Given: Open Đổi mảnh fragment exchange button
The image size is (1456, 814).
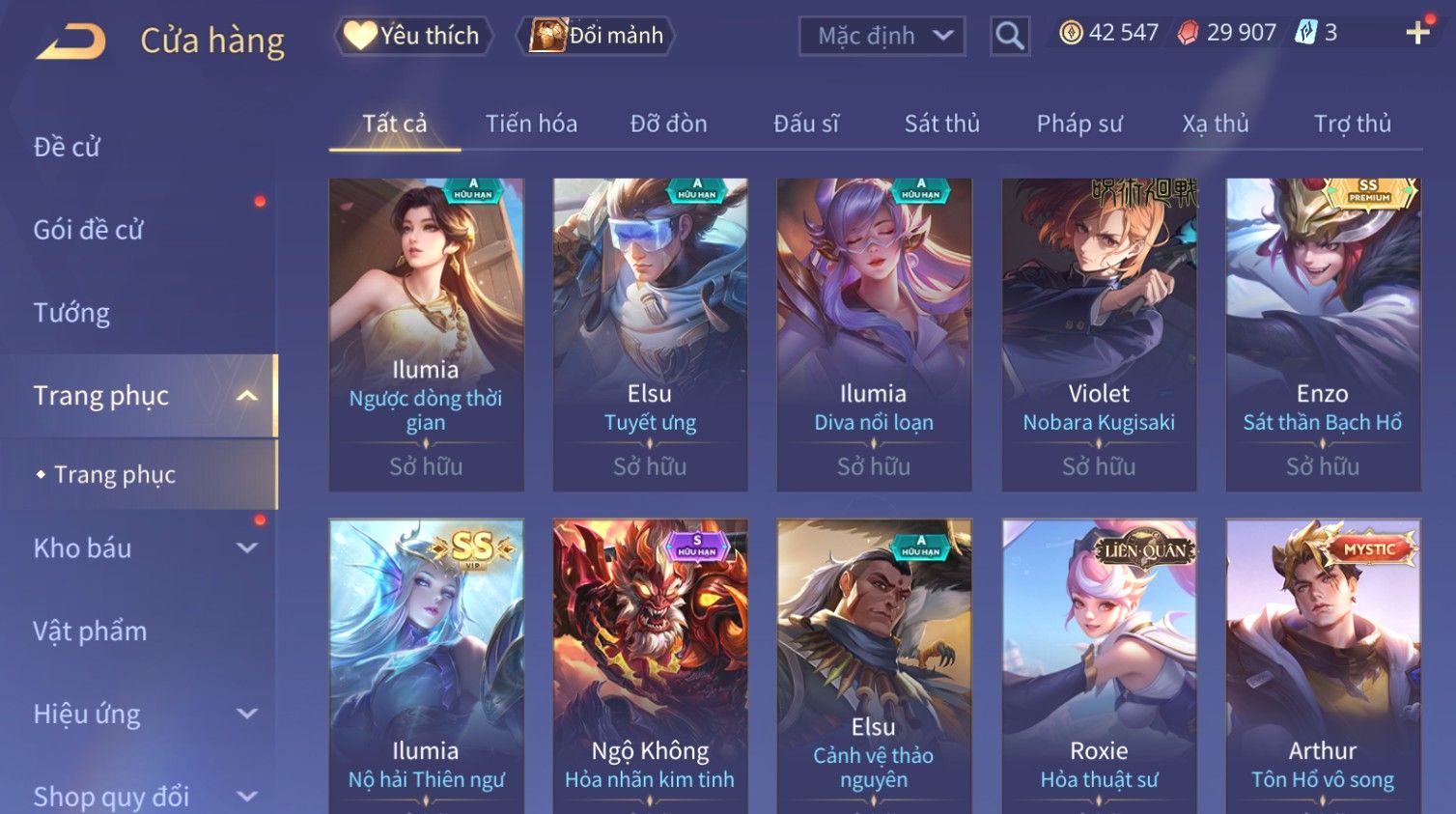Looking at the screenshot, I should point(596,36).
